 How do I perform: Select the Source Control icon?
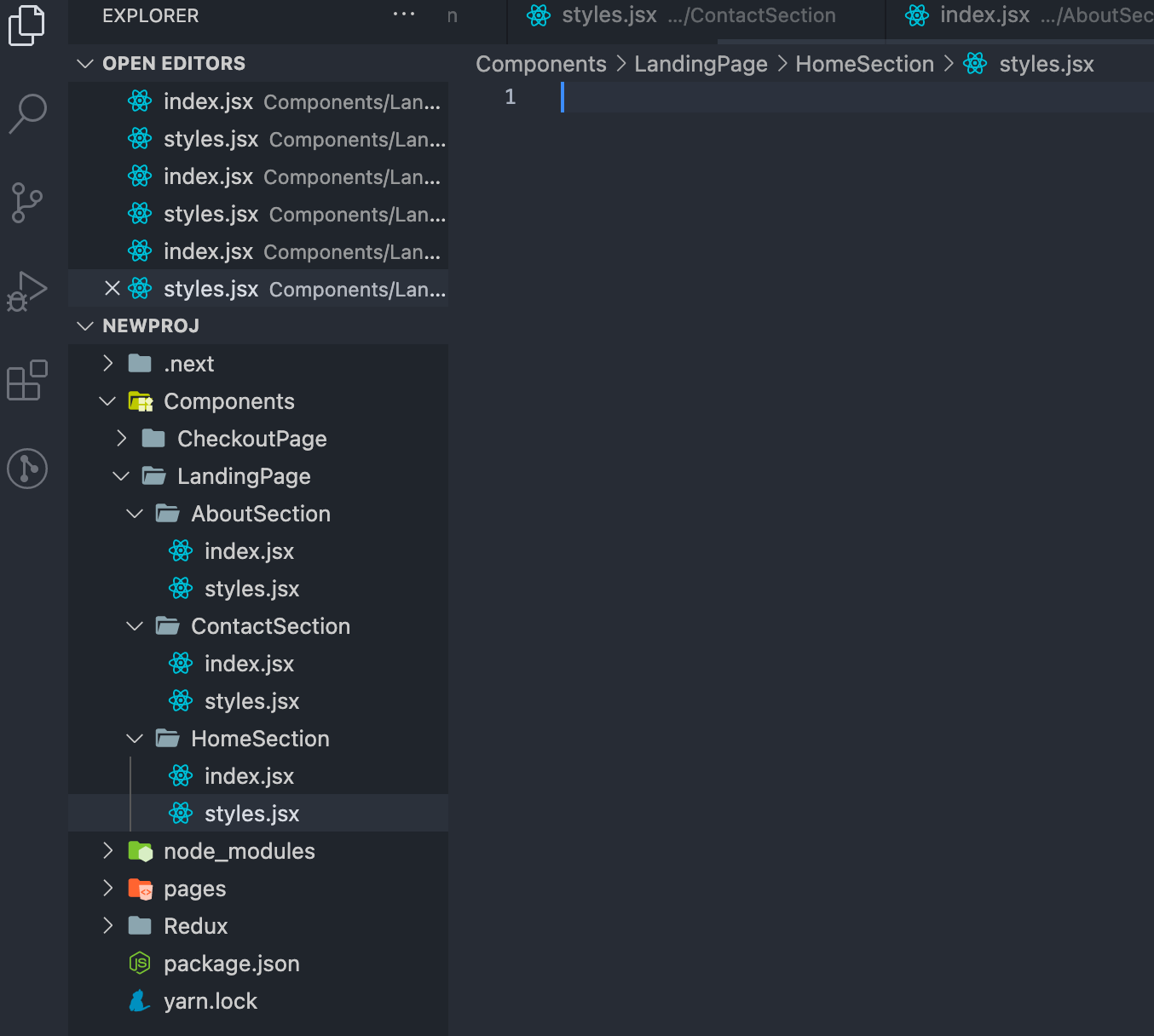point(27,203)
